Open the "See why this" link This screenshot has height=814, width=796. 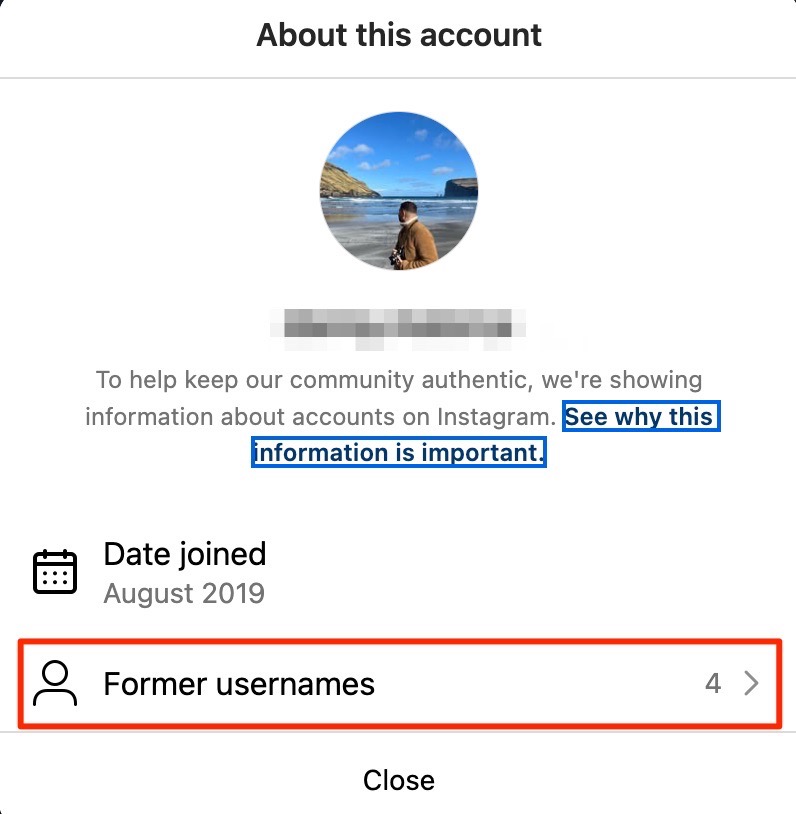click(640, 416)
